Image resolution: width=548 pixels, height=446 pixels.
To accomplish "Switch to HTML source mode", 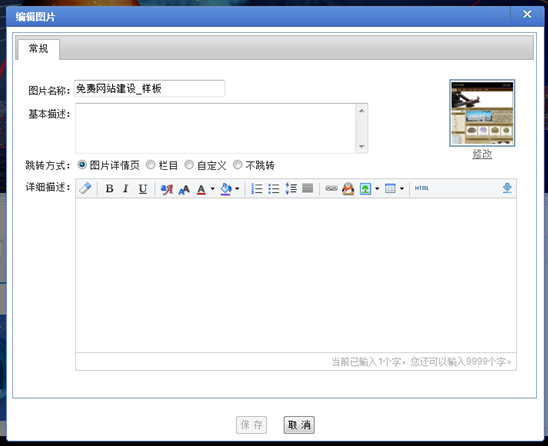I will [421, 188].
